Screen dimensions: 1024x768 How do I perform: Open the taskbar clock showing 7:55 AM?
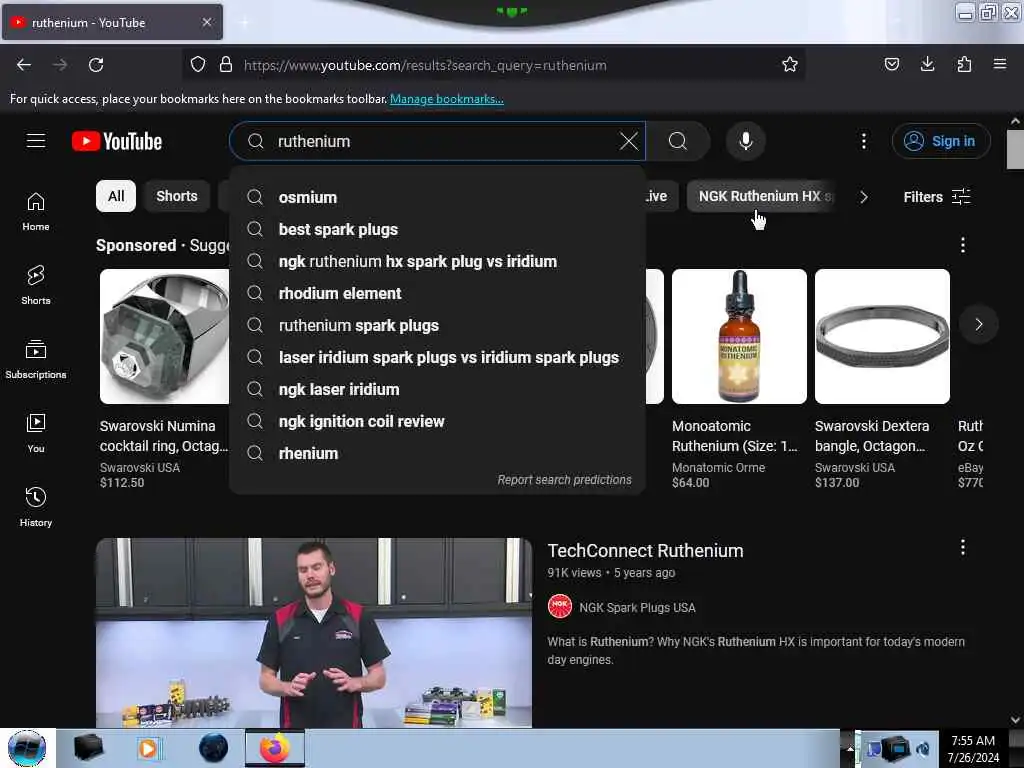point(973,748)
